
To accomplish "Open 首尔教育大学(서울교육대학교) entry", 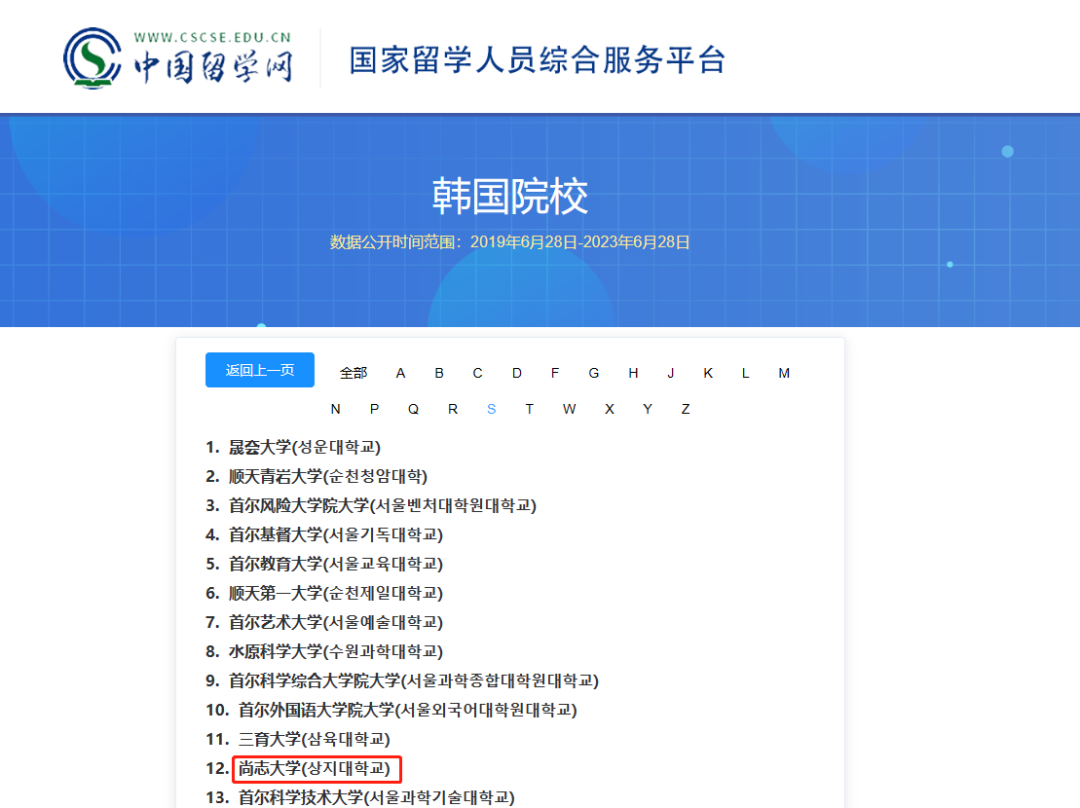I will (x=335, y=563).
